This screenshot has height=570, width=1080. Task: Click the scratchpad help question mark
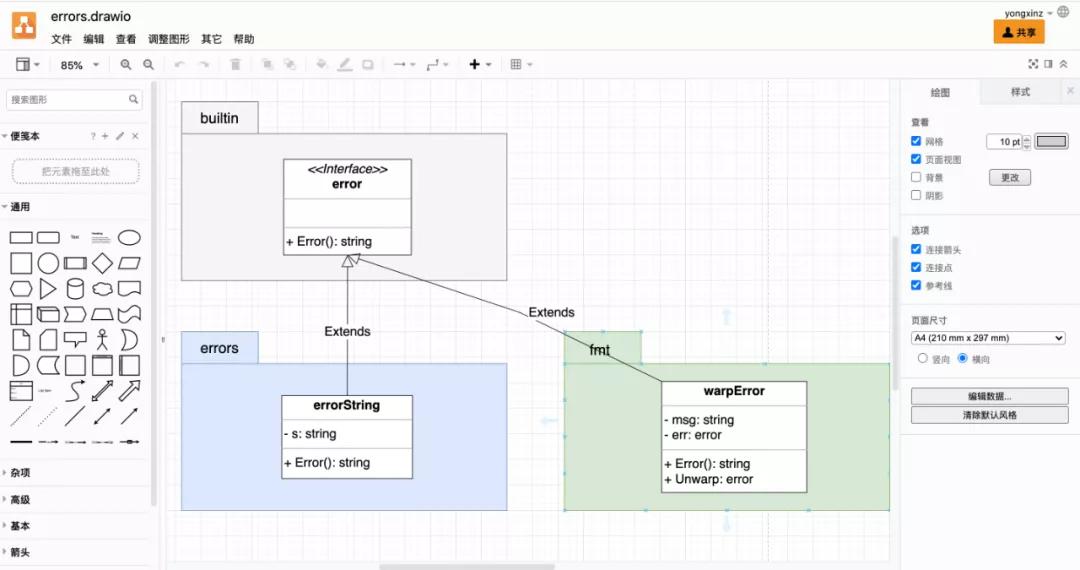93,136
